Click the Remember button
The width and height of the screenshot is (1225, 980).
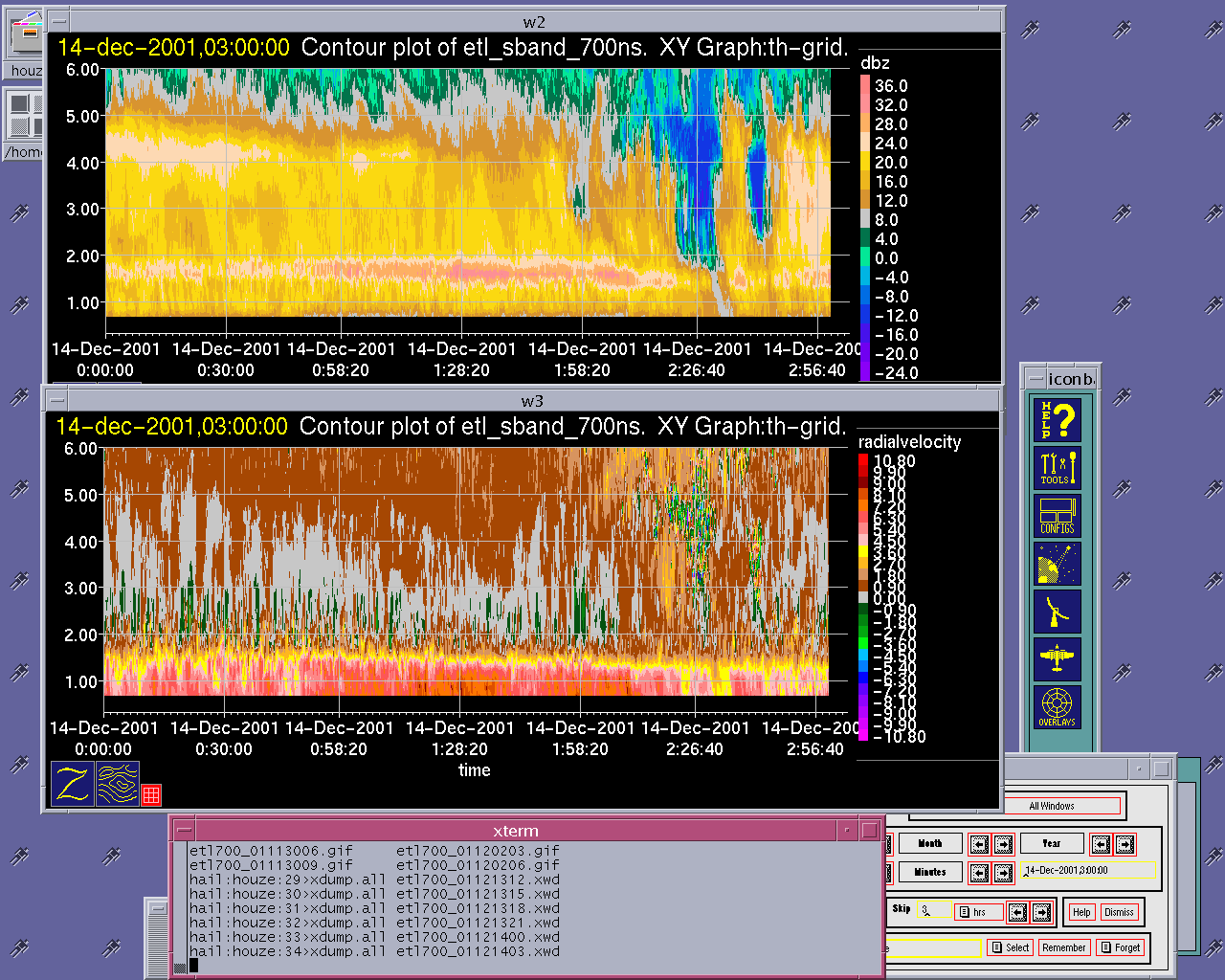[1064, 947]
